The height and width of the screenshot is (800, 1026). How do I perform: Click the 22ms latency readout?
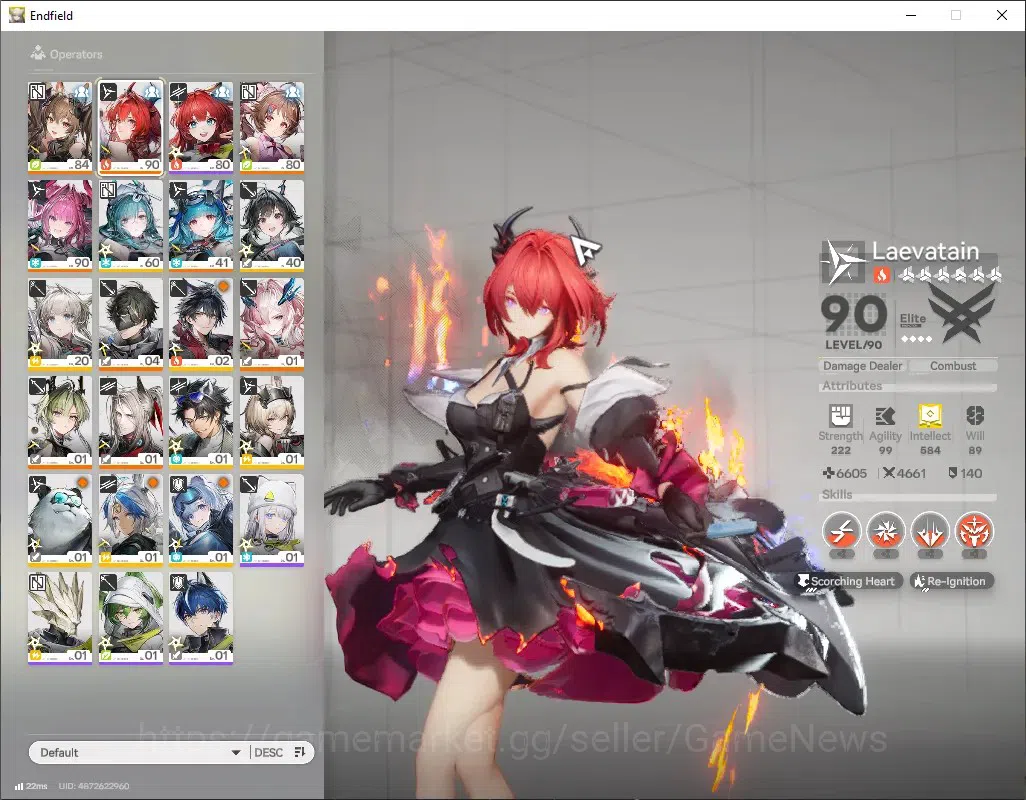click(x=37, y=786)
